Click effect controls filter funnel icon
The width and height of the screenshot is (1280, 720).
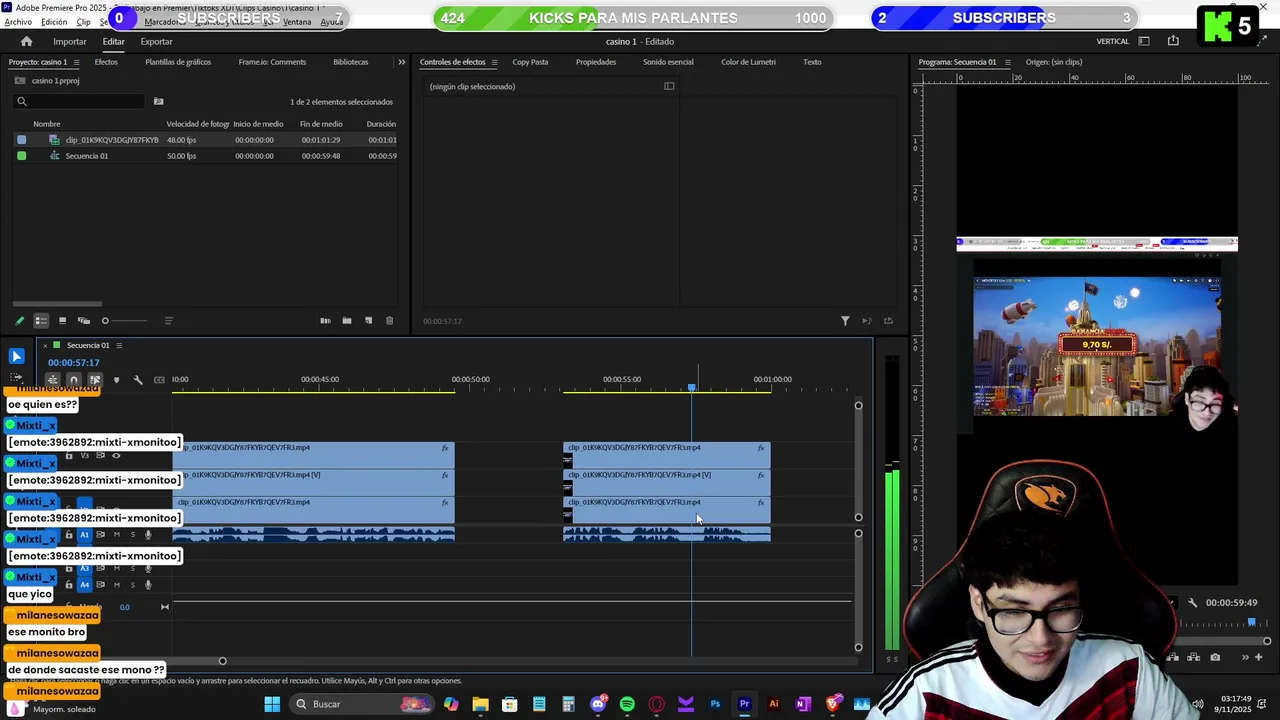[x=845, y=321]
